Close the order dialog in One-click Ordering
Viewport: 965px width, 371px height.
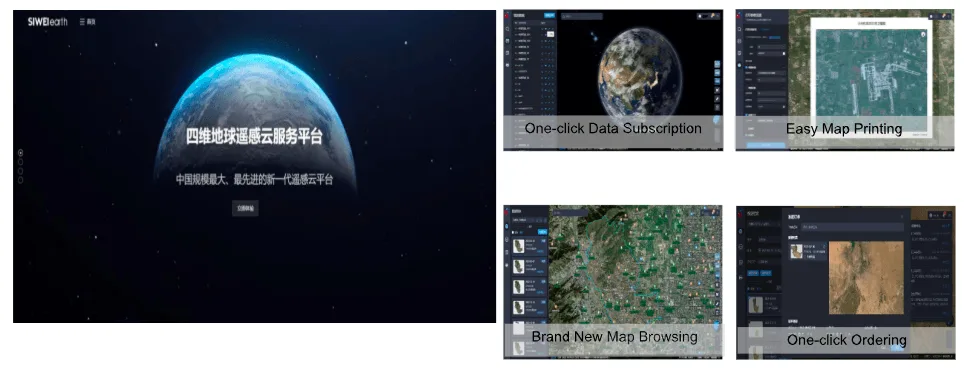coord(902,217)
